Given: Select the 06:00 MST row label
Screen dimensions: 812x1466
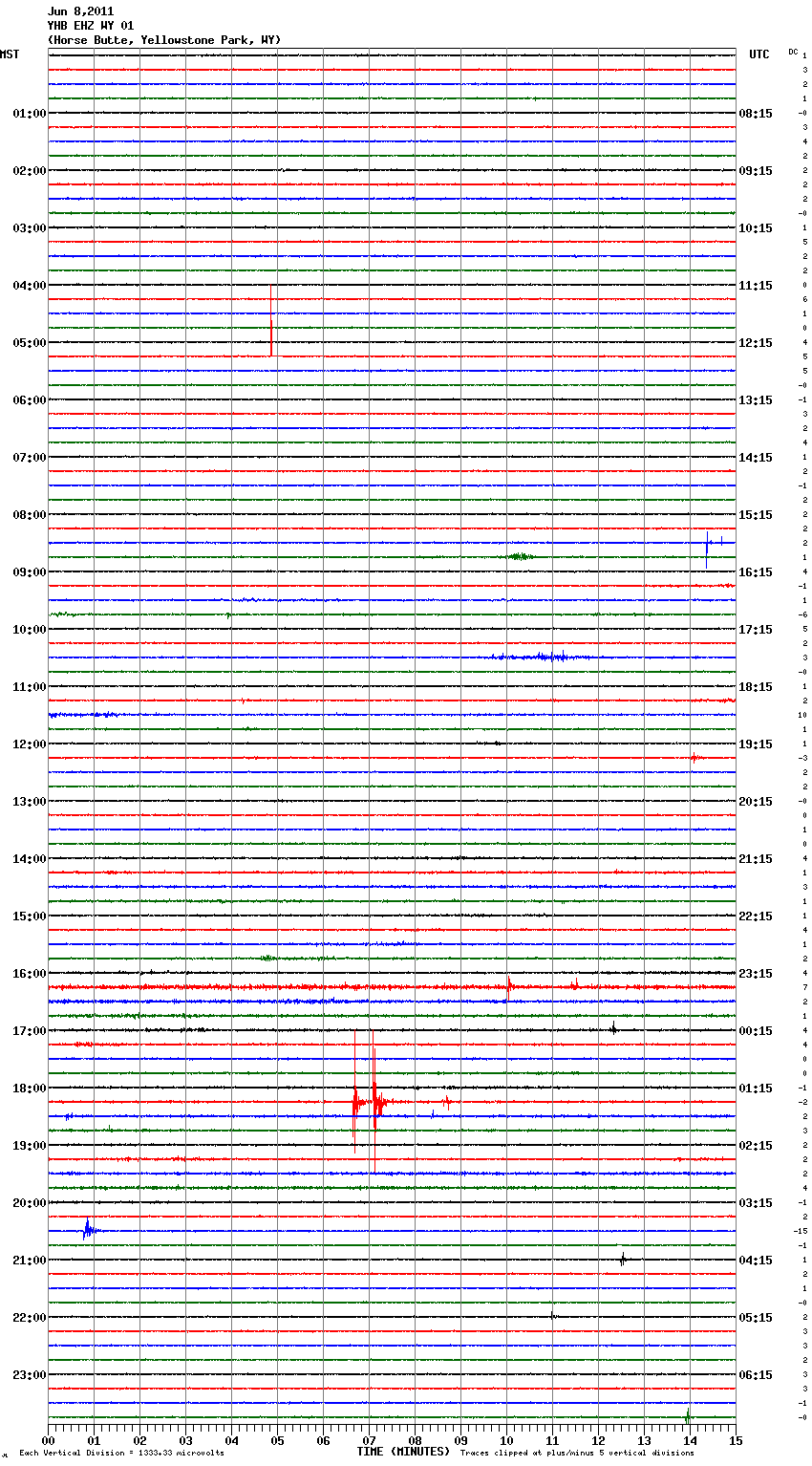Looking at the screenshot, I should [30, 400].
